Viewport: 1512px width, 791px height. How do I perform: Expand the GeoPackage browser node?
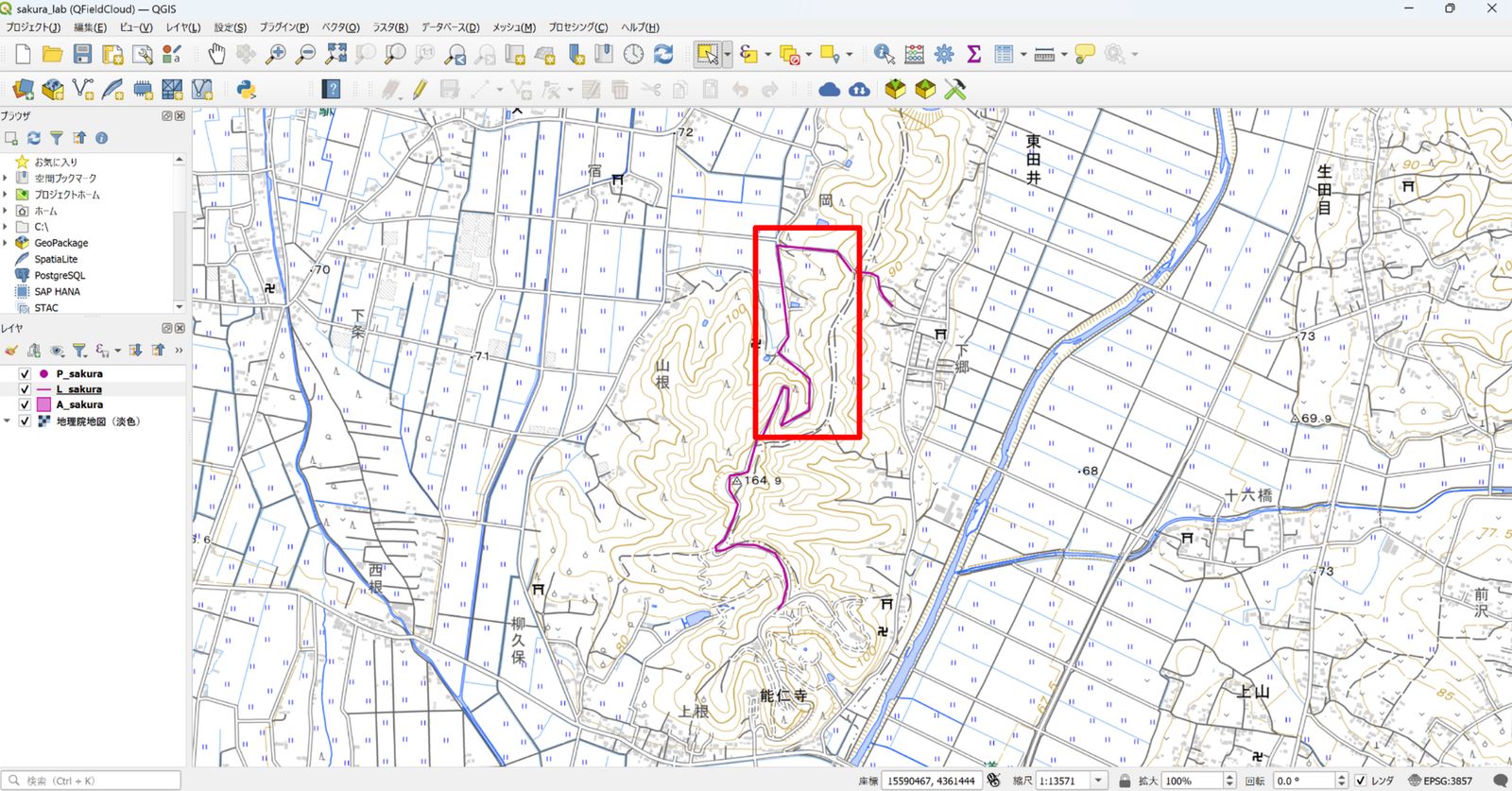coord(6,242)
